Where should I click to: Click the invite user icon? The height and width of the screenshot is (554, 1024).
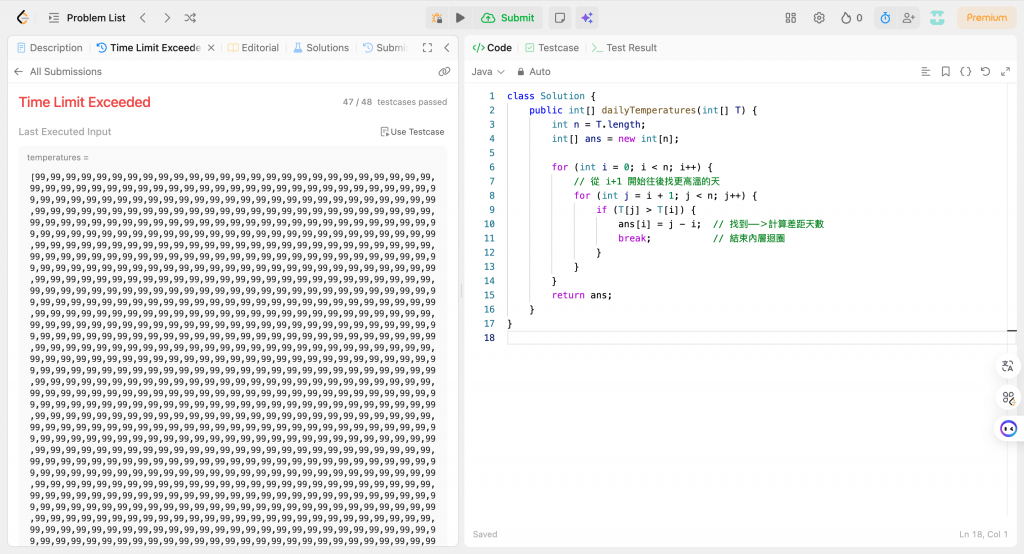pyautogui.click(x=908, y=18)
